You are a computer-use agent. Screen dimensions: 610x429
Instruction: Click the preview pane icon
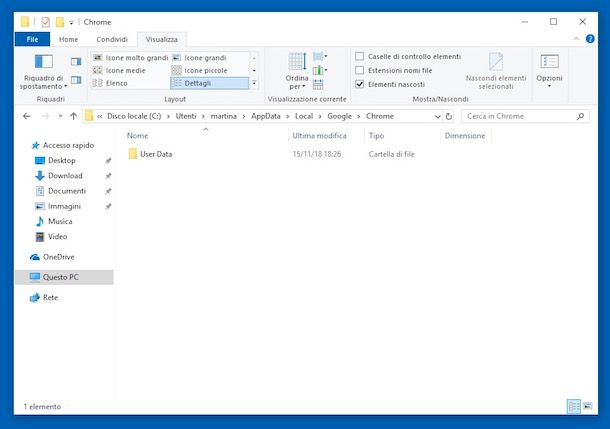pyautogui.click(x=76, y=61)
